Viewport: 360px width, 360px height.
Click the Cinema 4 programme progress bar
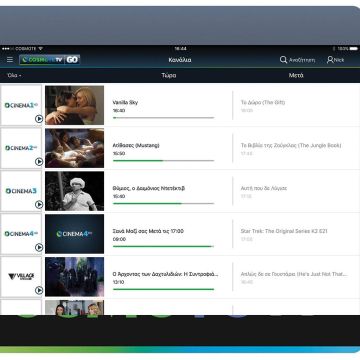(163, 246)
